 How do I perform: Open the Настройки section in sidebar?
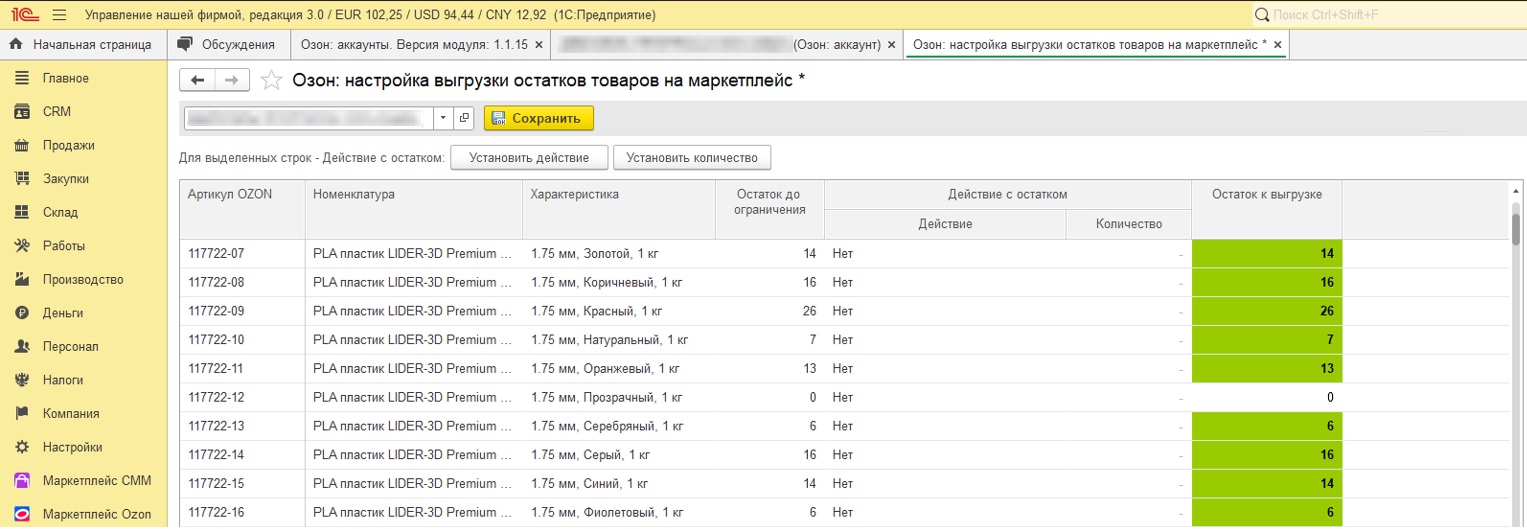[72, 447]
